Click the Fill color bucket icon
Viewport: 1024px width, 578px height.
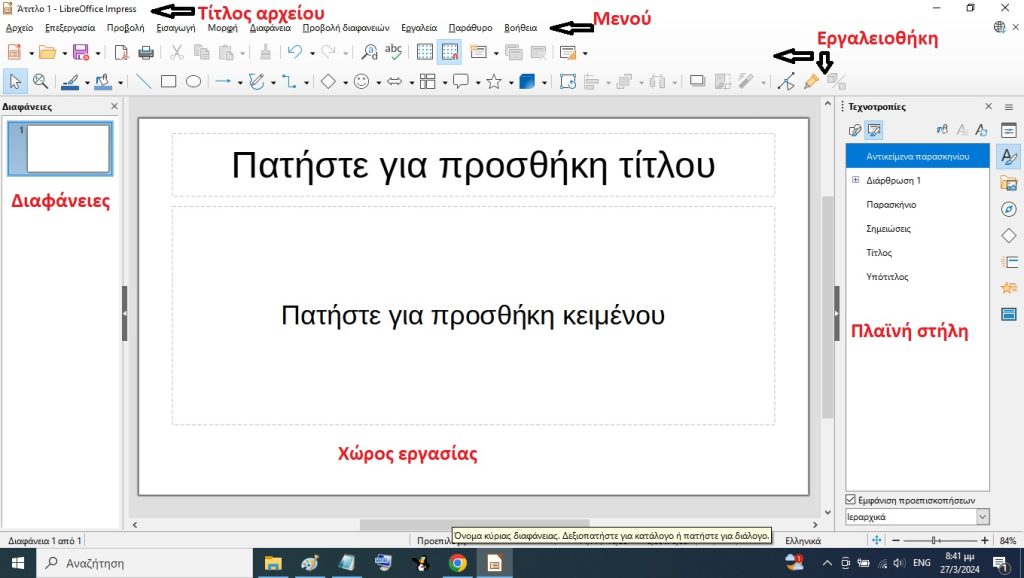[103, 82]
